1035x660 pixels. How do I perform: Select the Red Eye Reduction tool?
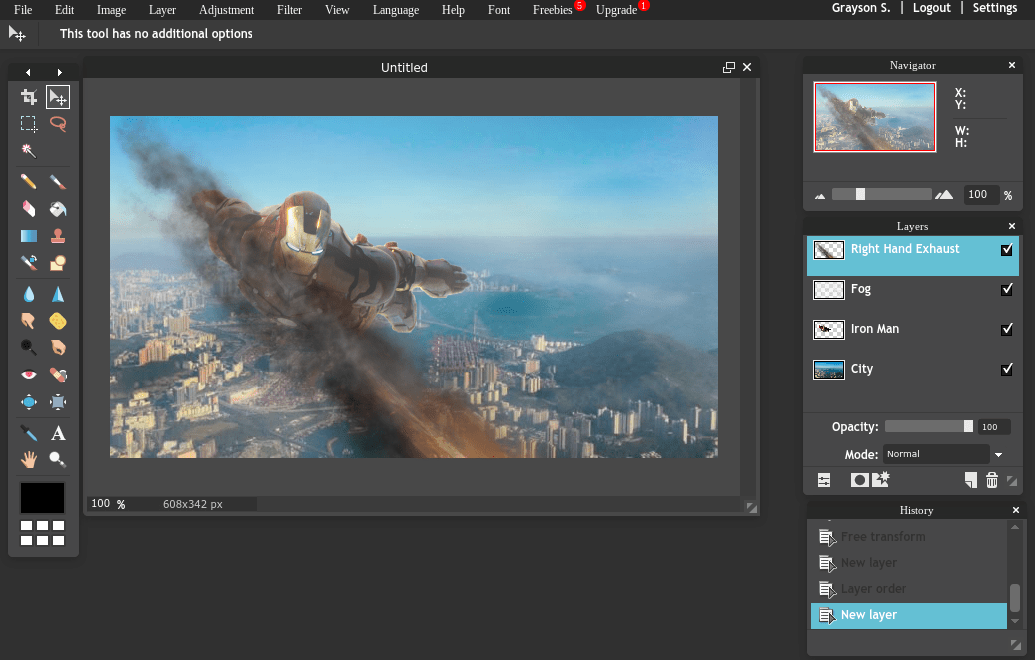[28, 374]
